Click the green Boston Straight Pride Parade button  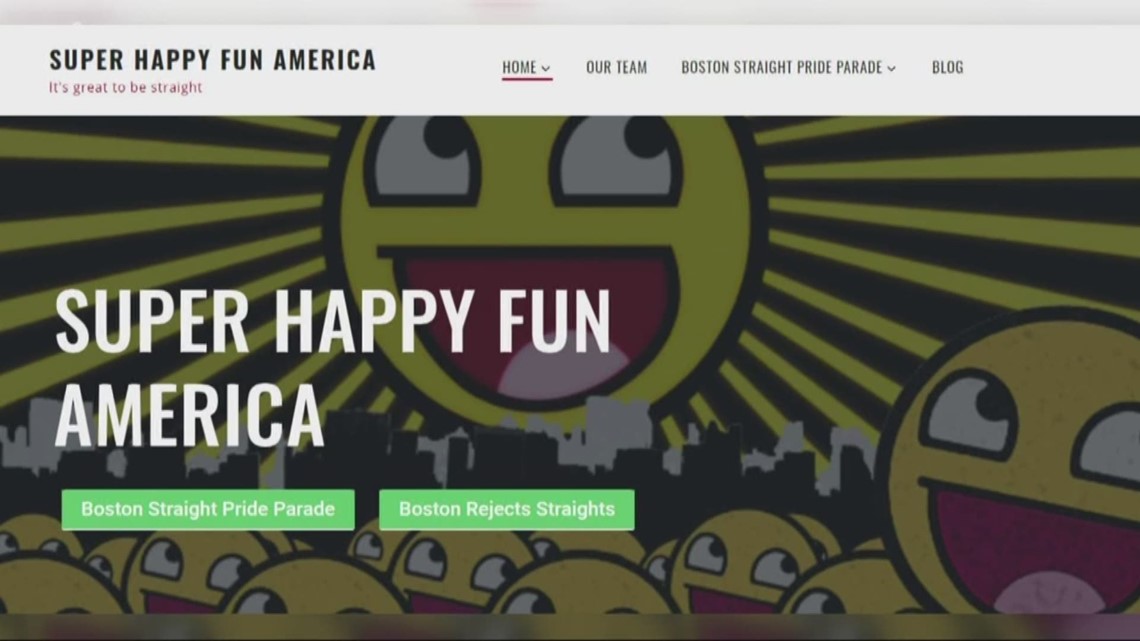(208, 509)
